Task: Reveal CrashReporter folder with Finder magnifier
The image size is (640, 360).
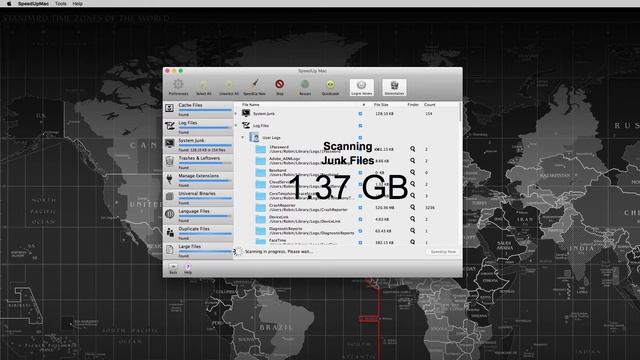Action: (x=413, y=207)
